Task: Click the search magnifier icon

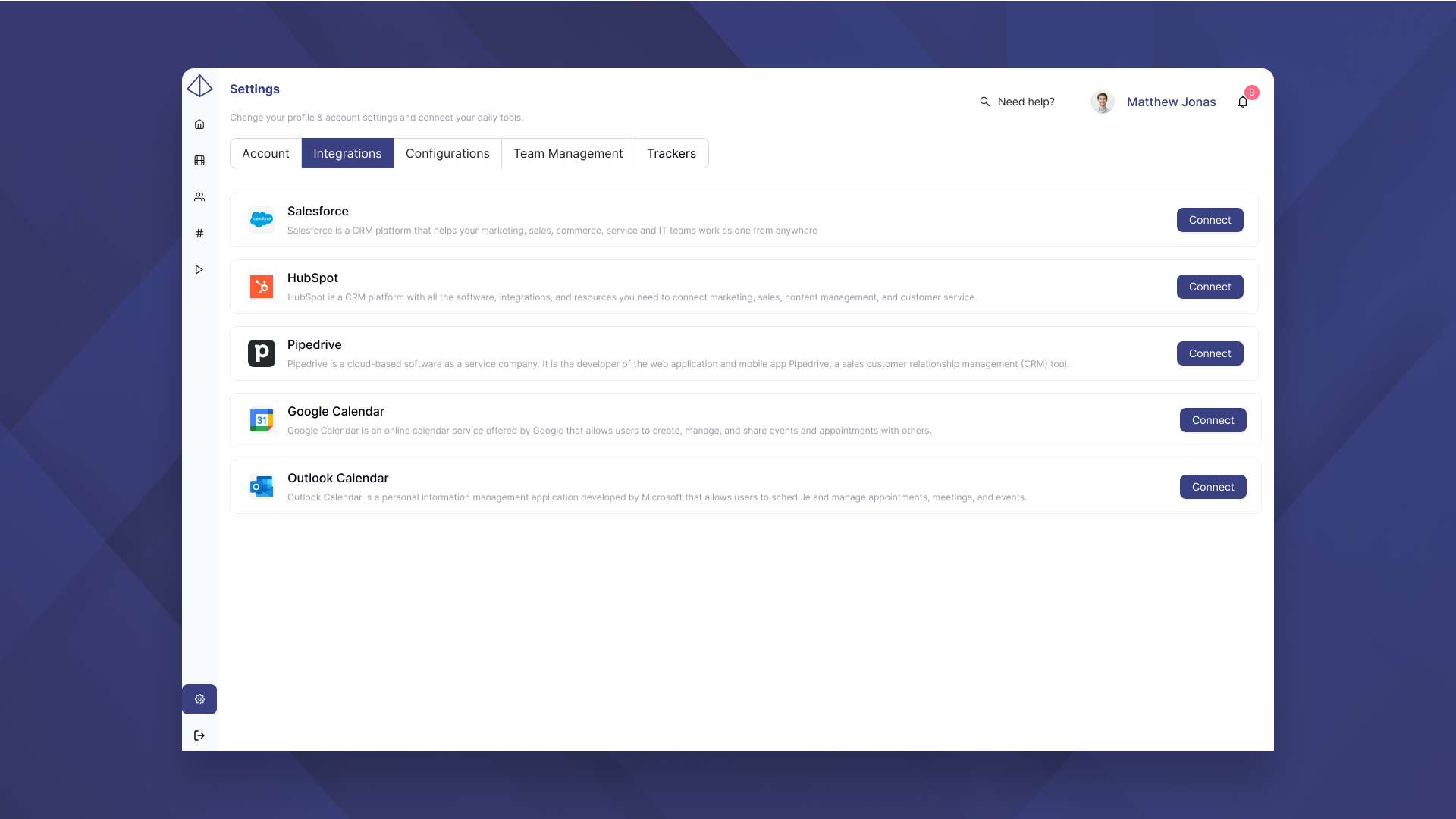Action: click(984, 102)
